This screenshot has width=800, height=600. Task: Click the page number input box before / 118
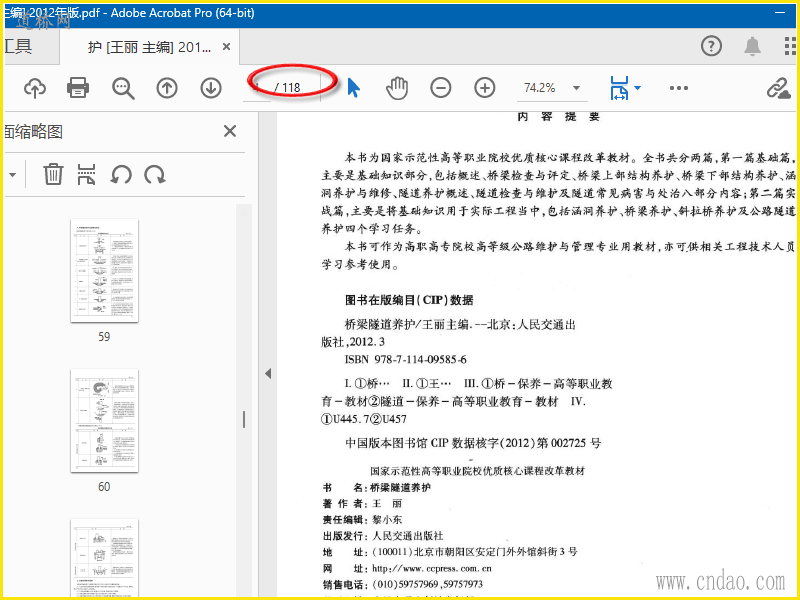point(257,88)
